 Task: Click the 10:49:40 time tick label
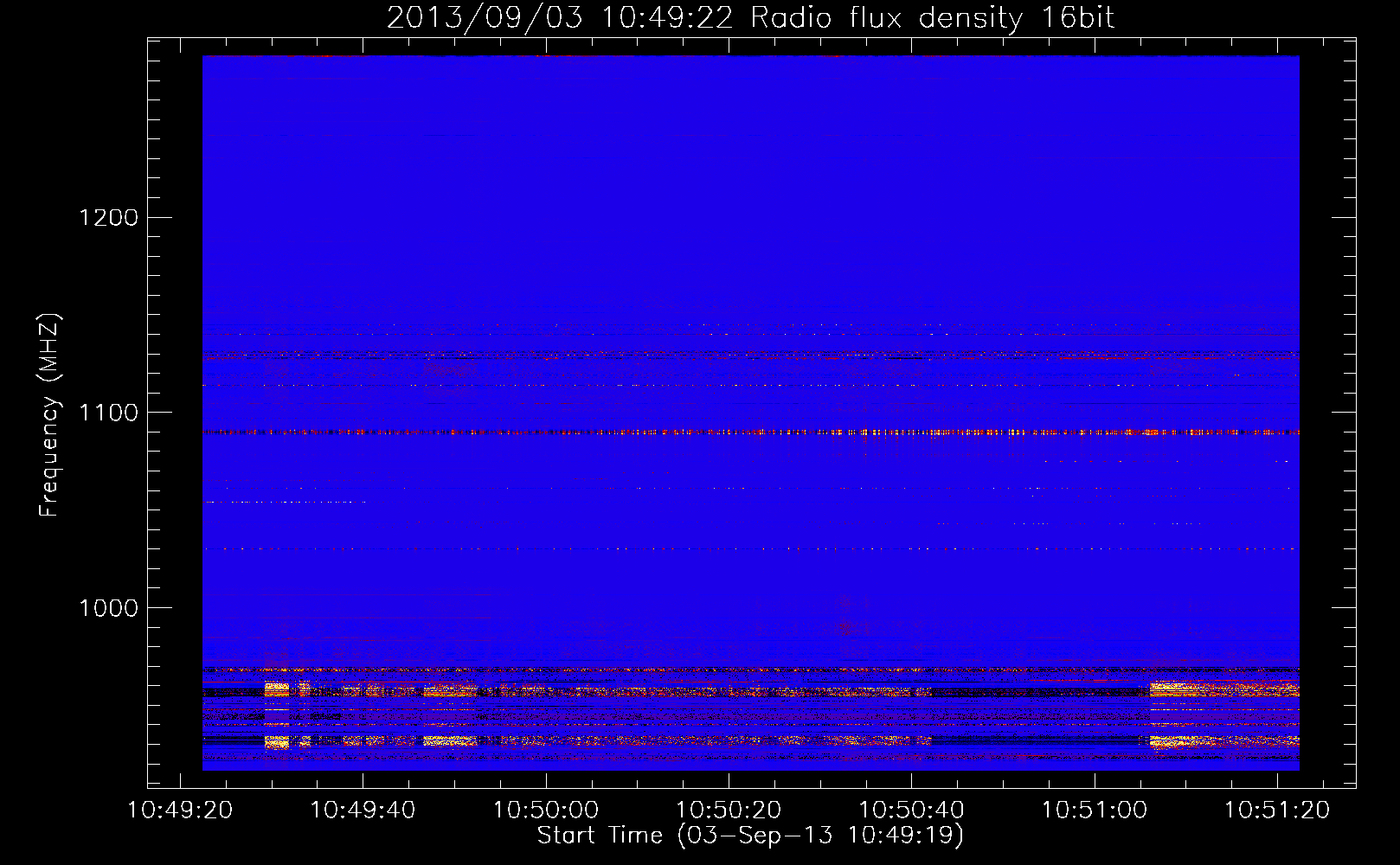pyautogui.click(x=363, y=811)
